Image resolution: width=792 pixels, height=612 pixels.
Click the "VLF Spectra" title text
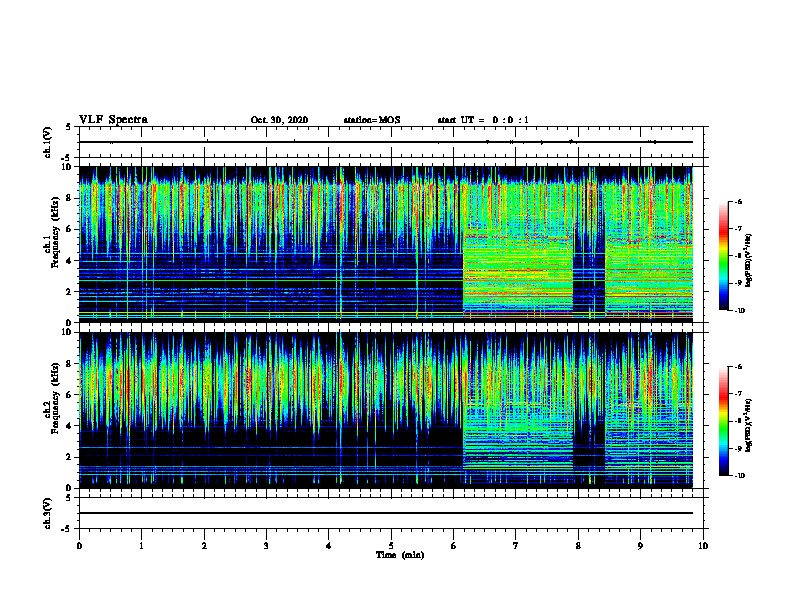(113, 120)
